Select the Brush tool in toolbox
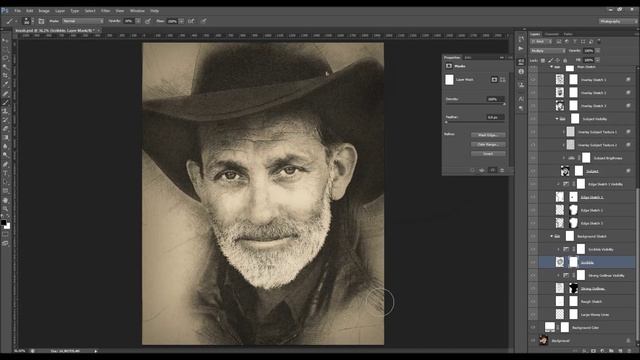 pyautogui.click(x=5, y=102)
